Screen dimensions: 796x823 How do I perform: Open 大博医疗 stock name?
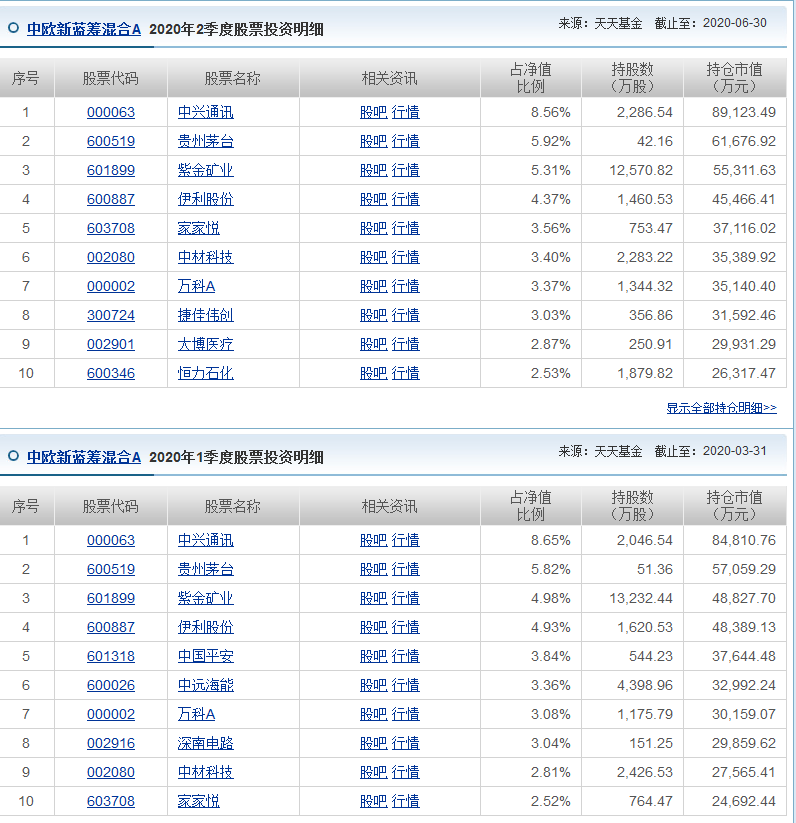coord(206,344)
